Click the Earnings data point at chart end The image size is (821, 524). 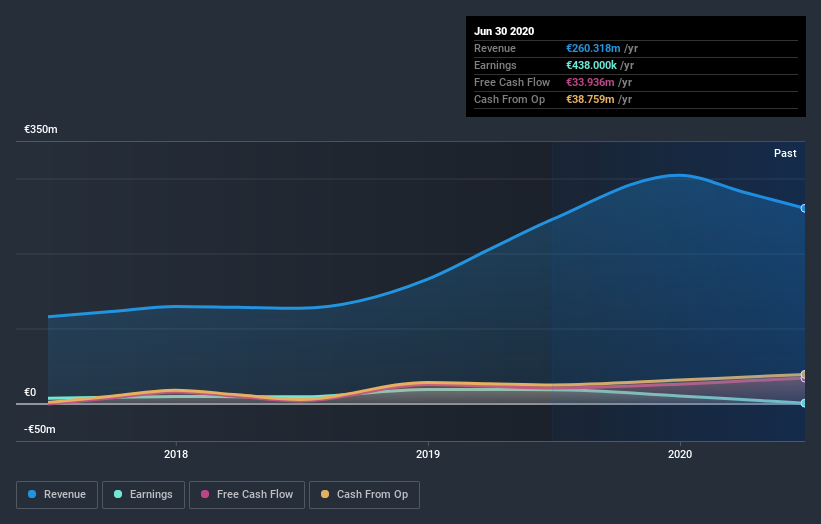click(x=803, y=403)
